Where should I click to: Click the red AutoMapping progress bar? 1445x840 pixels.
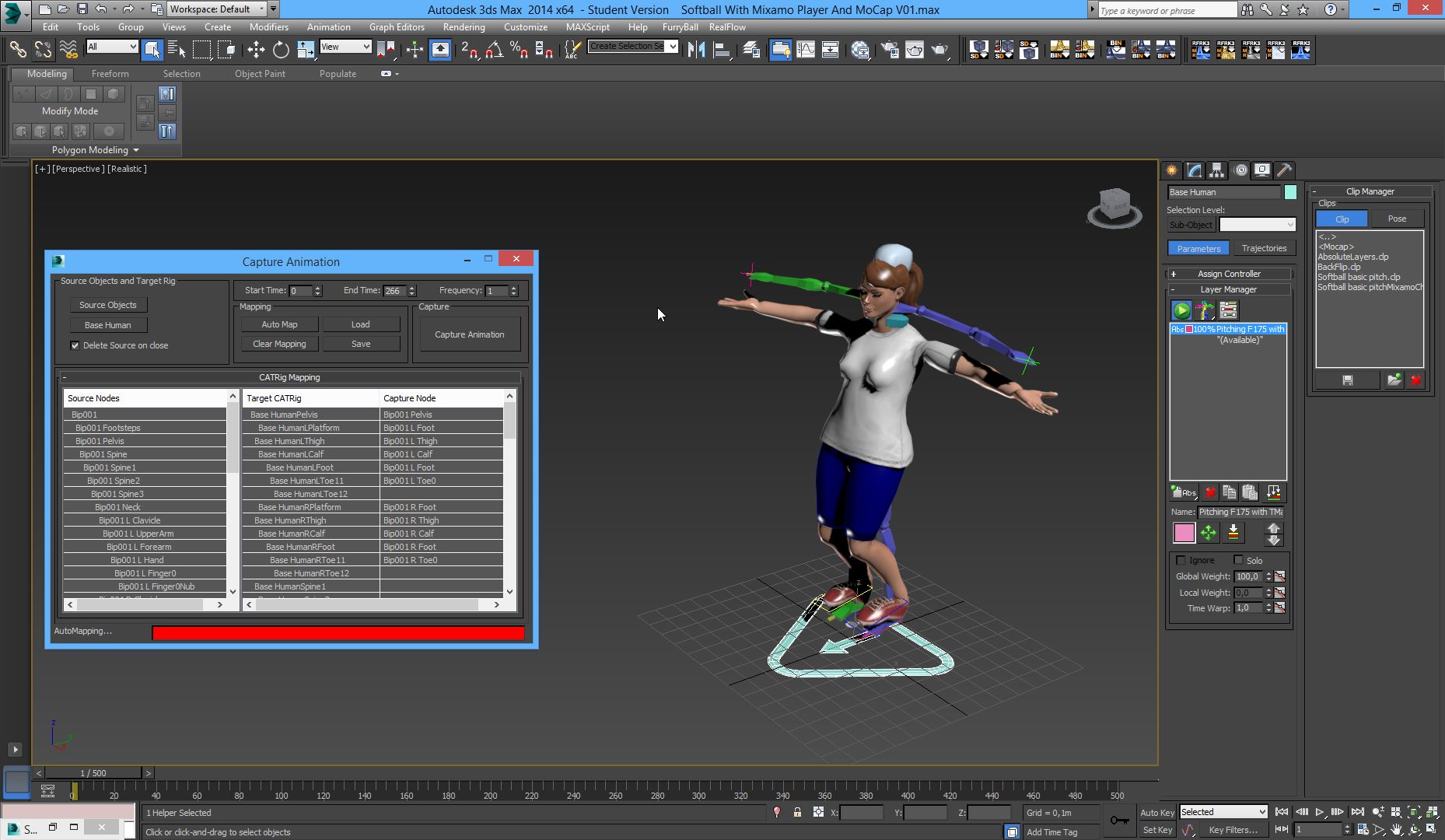(x=338, y=633)
